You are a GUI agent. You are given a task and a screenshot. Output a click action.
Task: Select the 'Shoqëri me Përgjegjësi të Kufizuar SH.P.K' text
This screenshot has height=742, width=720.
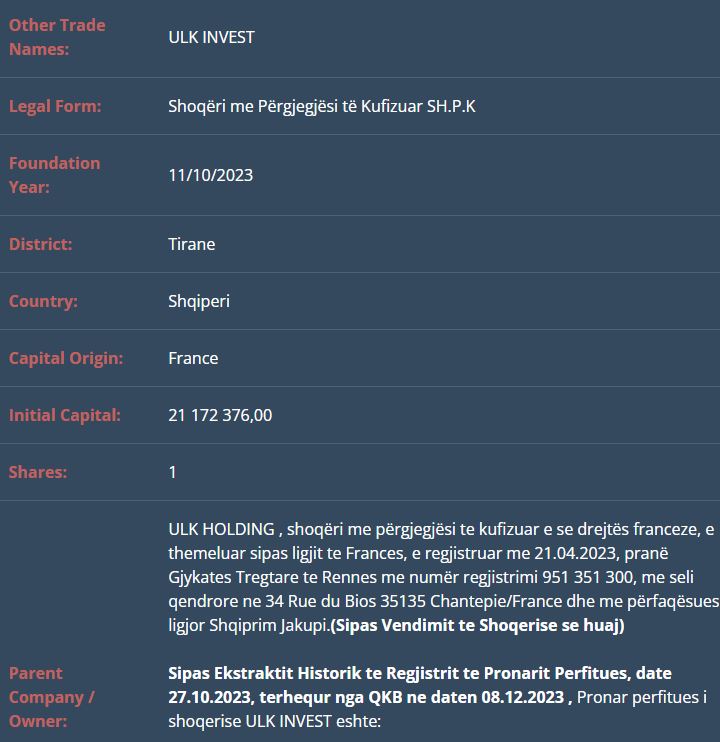[x=321, y=106]
